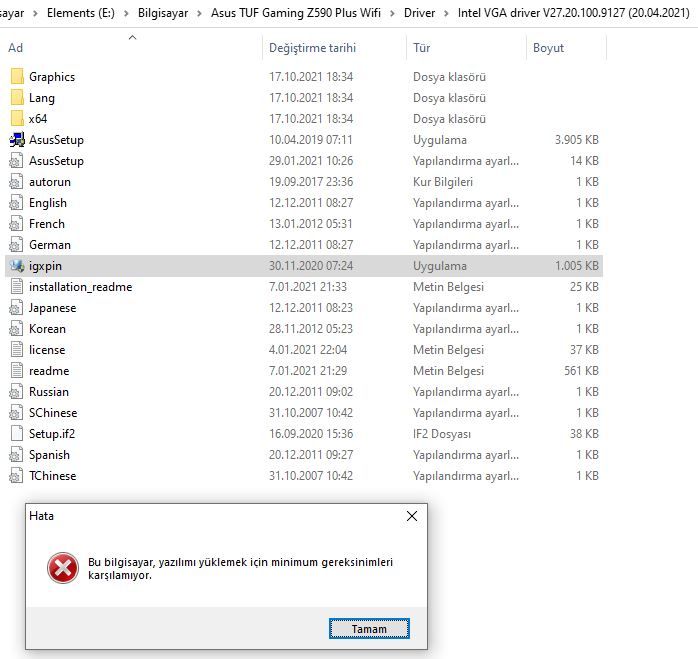Select the Korean file name
The image size is (698, 659).
pyautogui.click(x=47, y=329)
